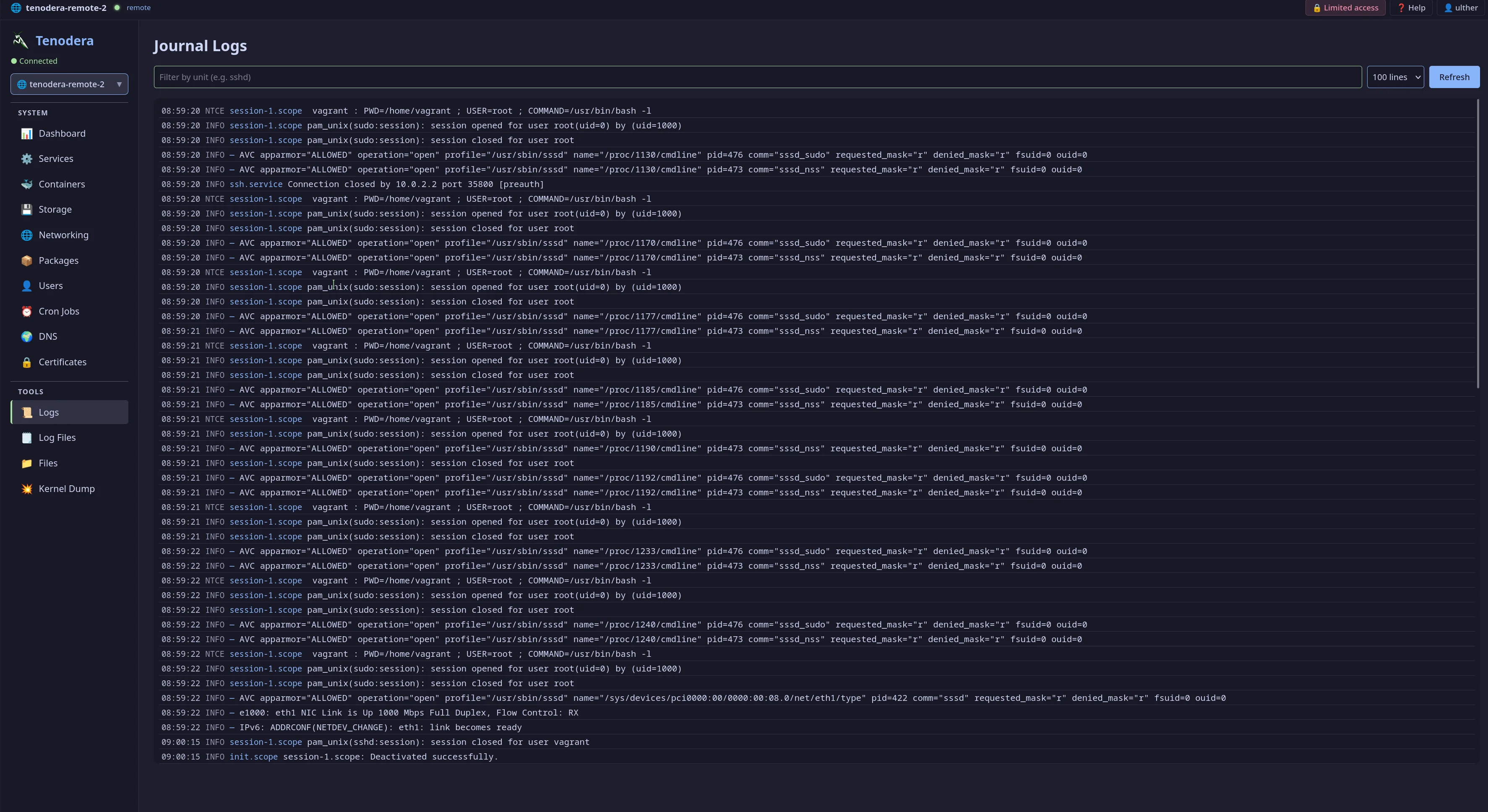Navigate to Containers
This screenshot has width=1488, height=812.
coord(69,184)
